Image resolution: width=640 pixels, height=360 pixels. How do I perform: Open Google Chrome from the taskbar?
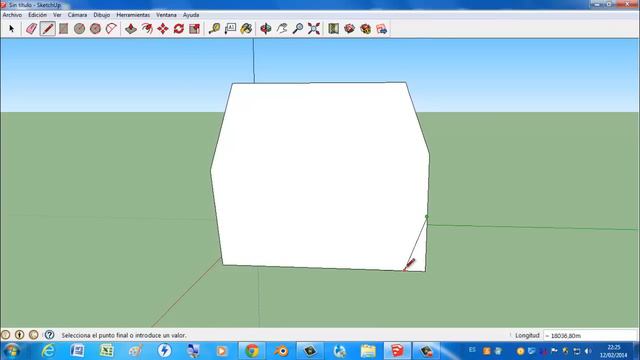point(252,351)
